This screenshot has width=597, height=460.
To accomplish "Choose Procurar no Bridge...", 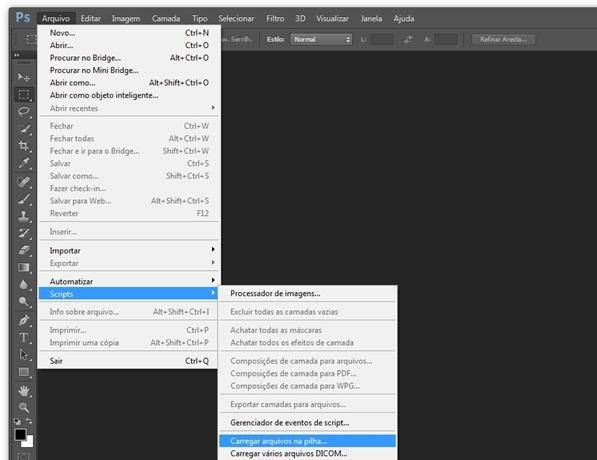I will point(129,58).
